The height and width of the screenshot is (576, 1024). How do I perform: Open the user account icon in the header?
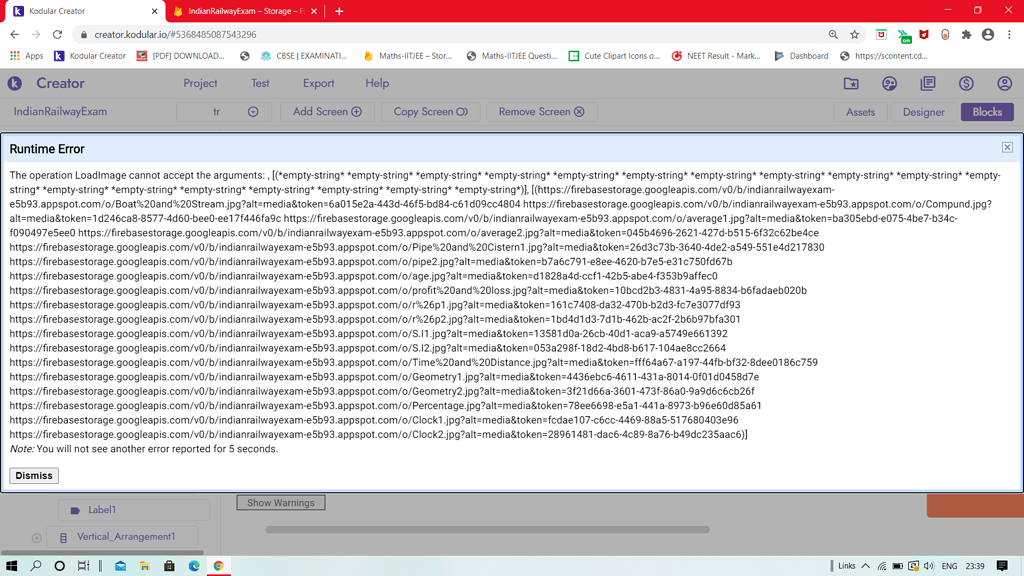pos(1004,83)
